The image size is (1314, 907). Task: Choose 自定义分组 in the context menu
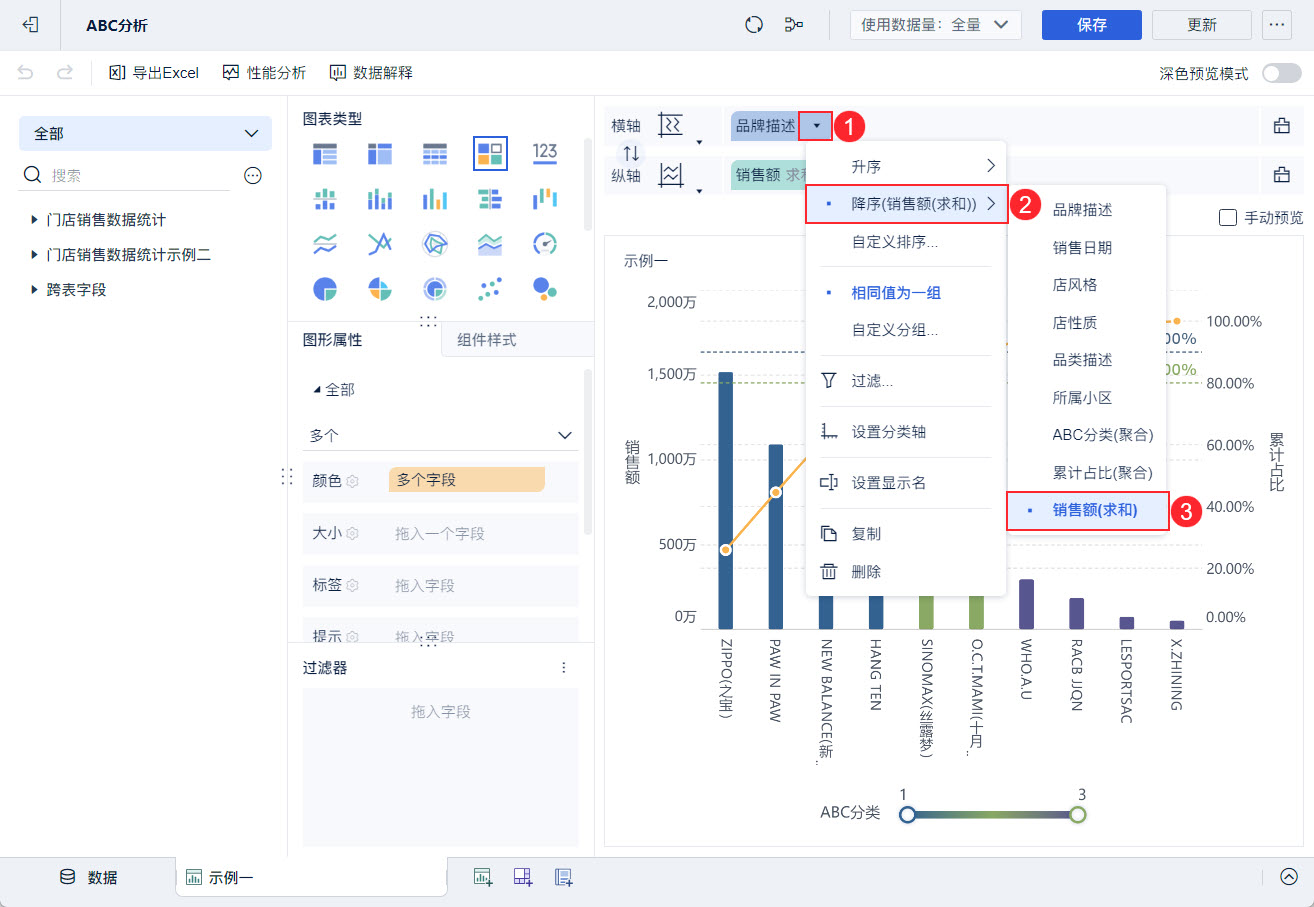[906, 330]
